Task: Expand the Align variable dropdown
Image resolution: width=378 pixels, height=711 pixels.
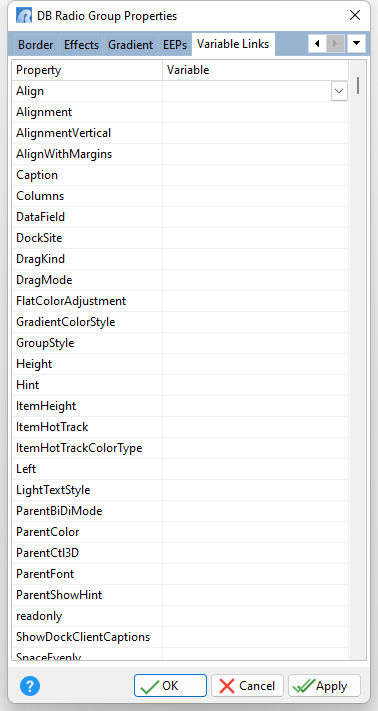Action: pos(339,91)
